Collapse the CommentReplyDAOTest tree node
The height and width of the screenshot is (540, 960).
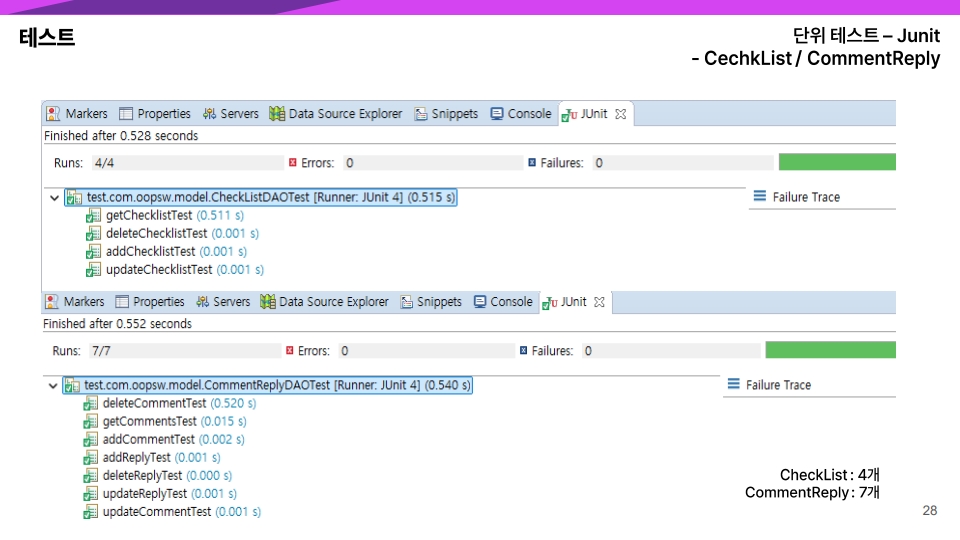(53, 386)
